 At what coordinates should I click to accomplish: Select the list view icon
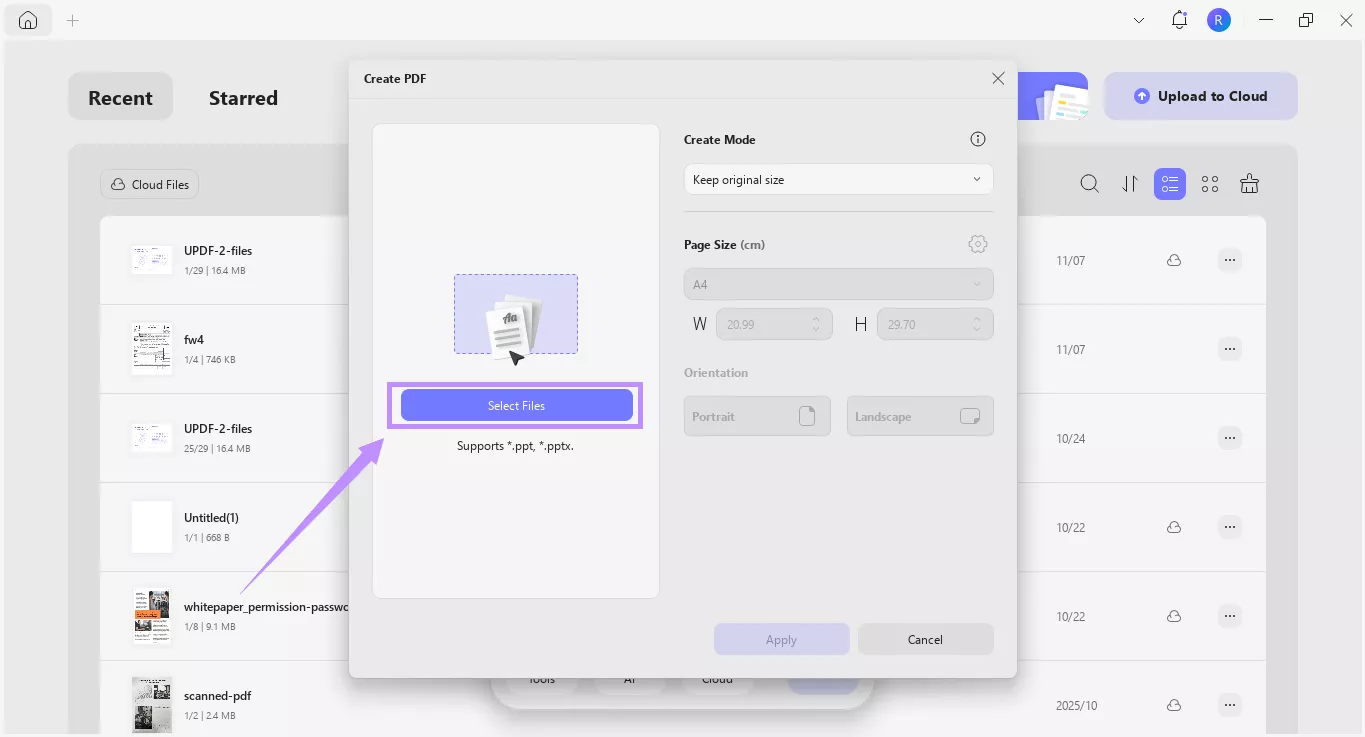(1169, 184)
